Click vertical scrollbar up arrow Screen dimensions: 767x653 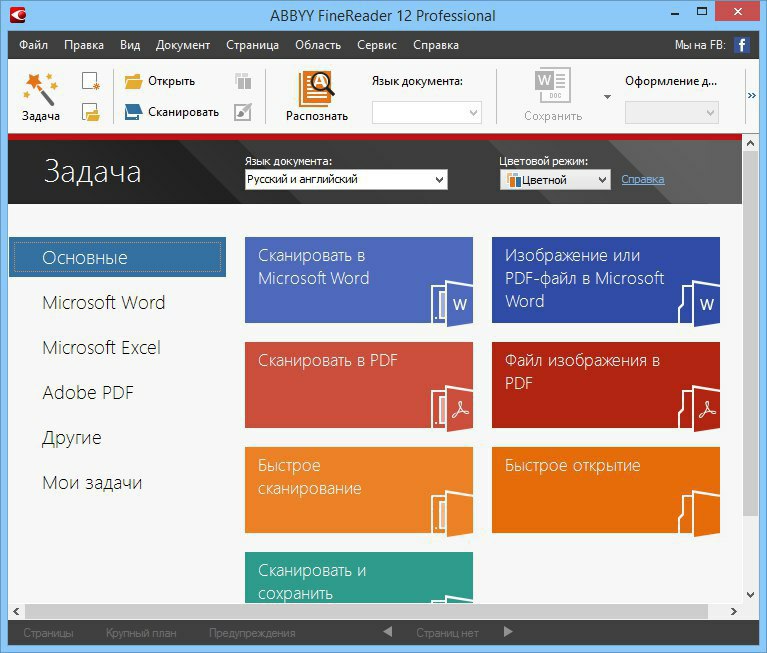pyautogui.click(x=750, y=143)
